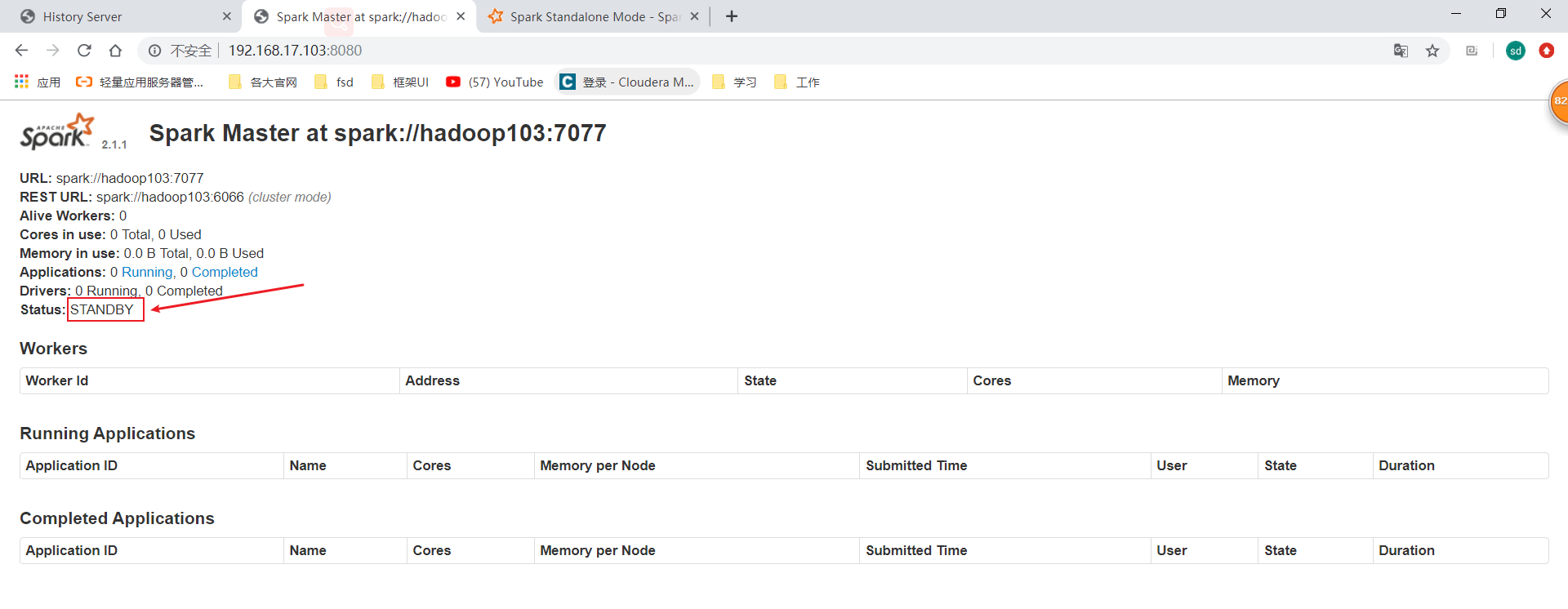Open the 登录 - Cloudera M... bookmark
The width and height of the screenshot is (1568, 609).
coord(627,82)
